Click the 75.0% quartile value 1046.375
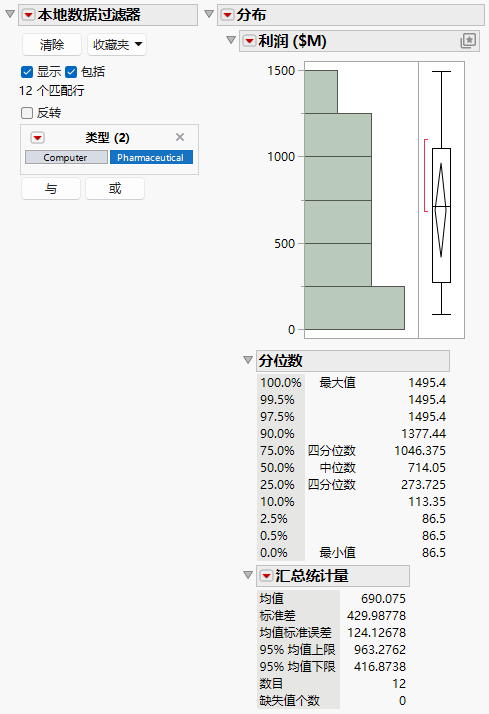 [420, 451]
